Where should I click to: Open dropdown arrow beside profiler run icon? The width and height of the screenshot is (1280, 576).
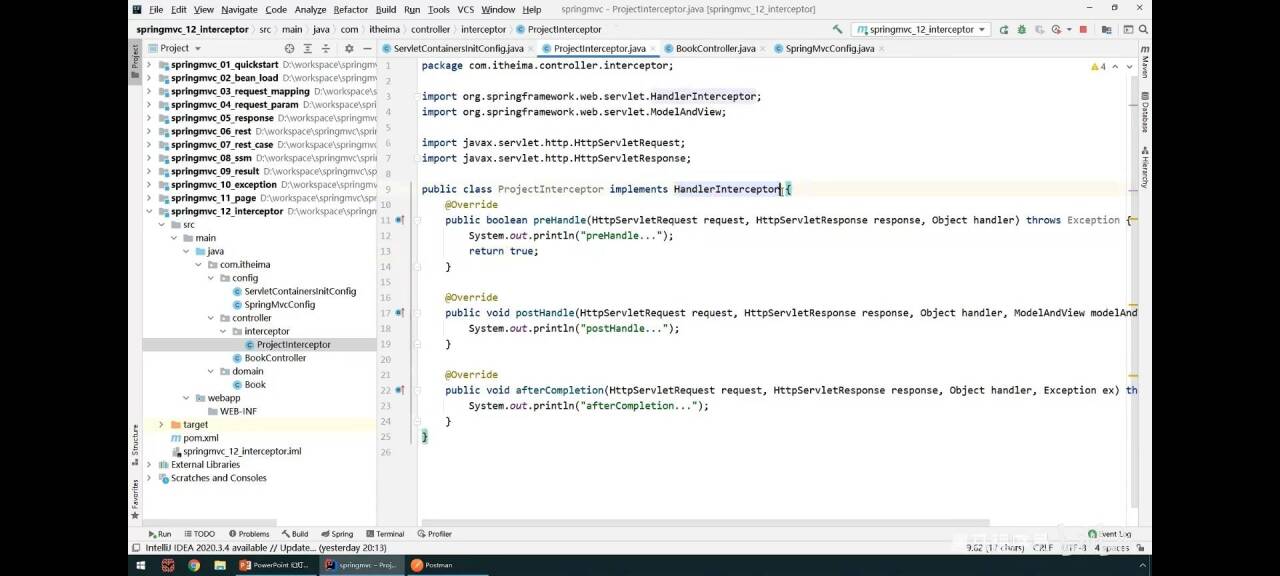click(1067, 29)
